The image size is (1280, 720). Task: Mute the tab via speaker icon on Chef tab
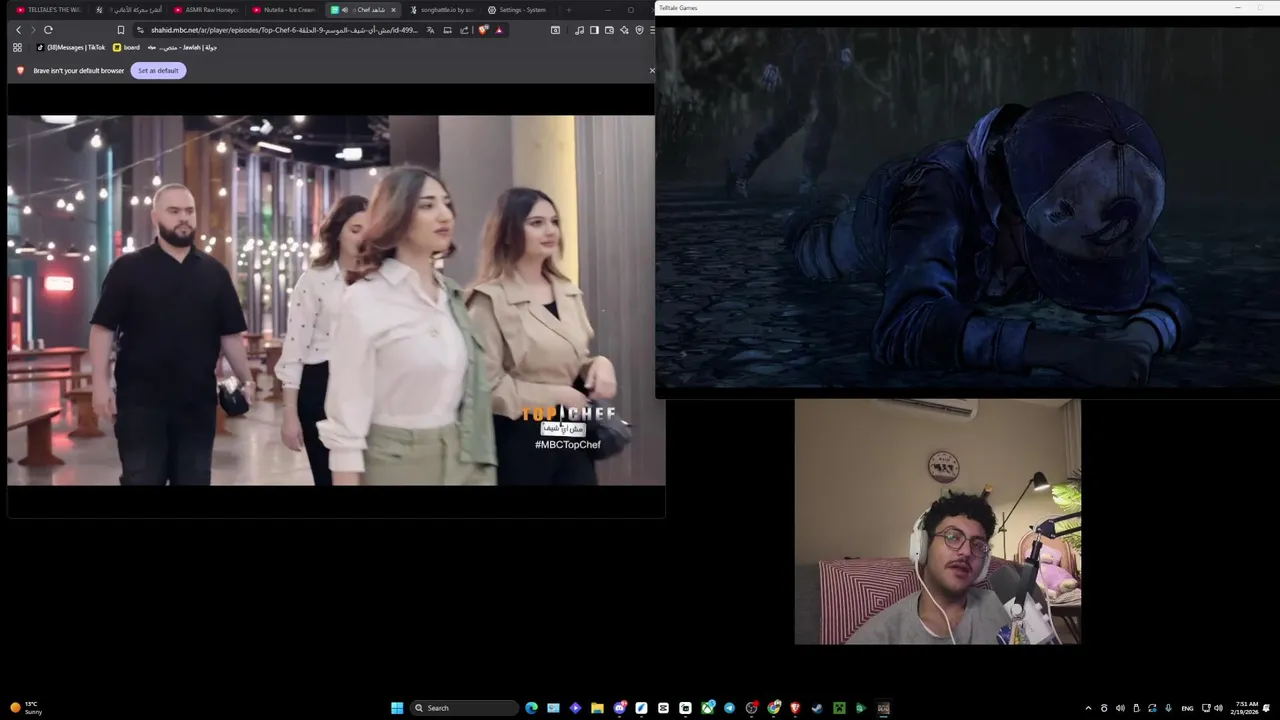coord(345,10)
